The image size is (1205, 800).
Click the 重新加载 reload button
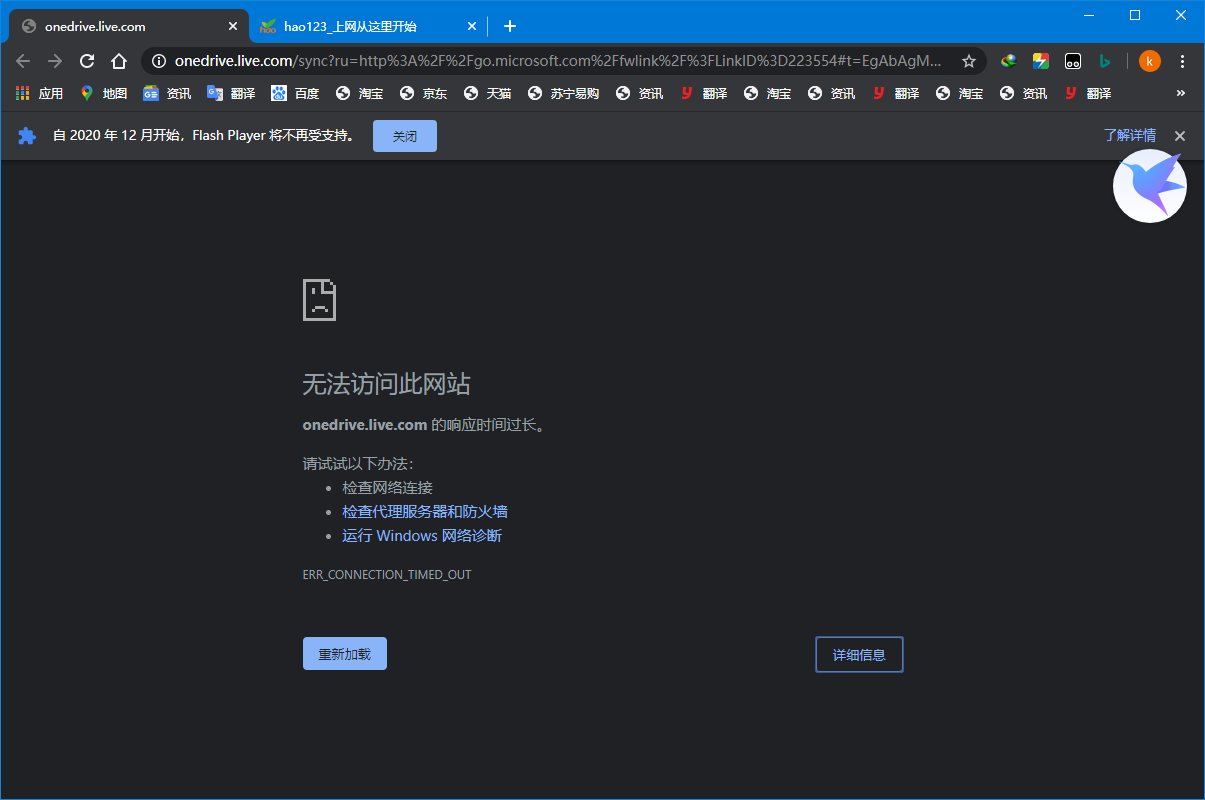(345, 654)
